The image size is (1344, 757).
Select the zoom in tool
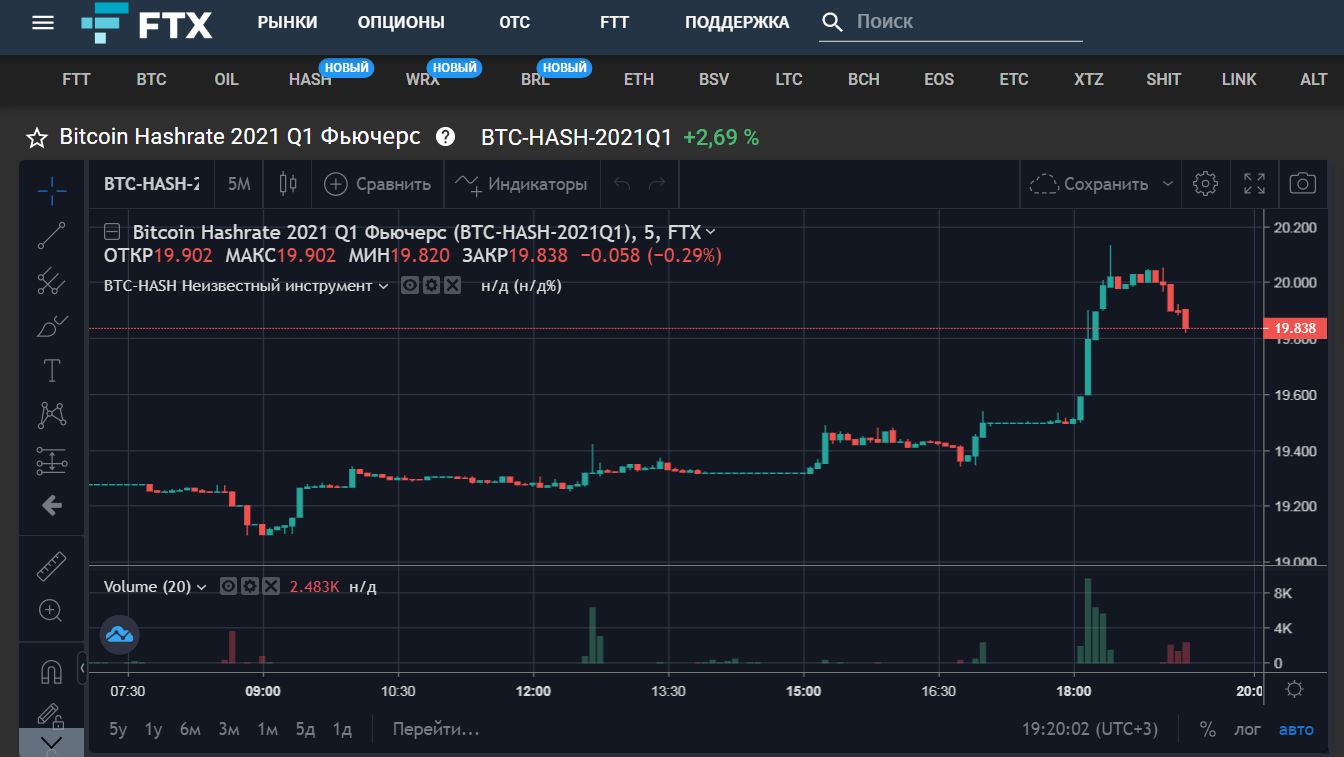(52, 610)
